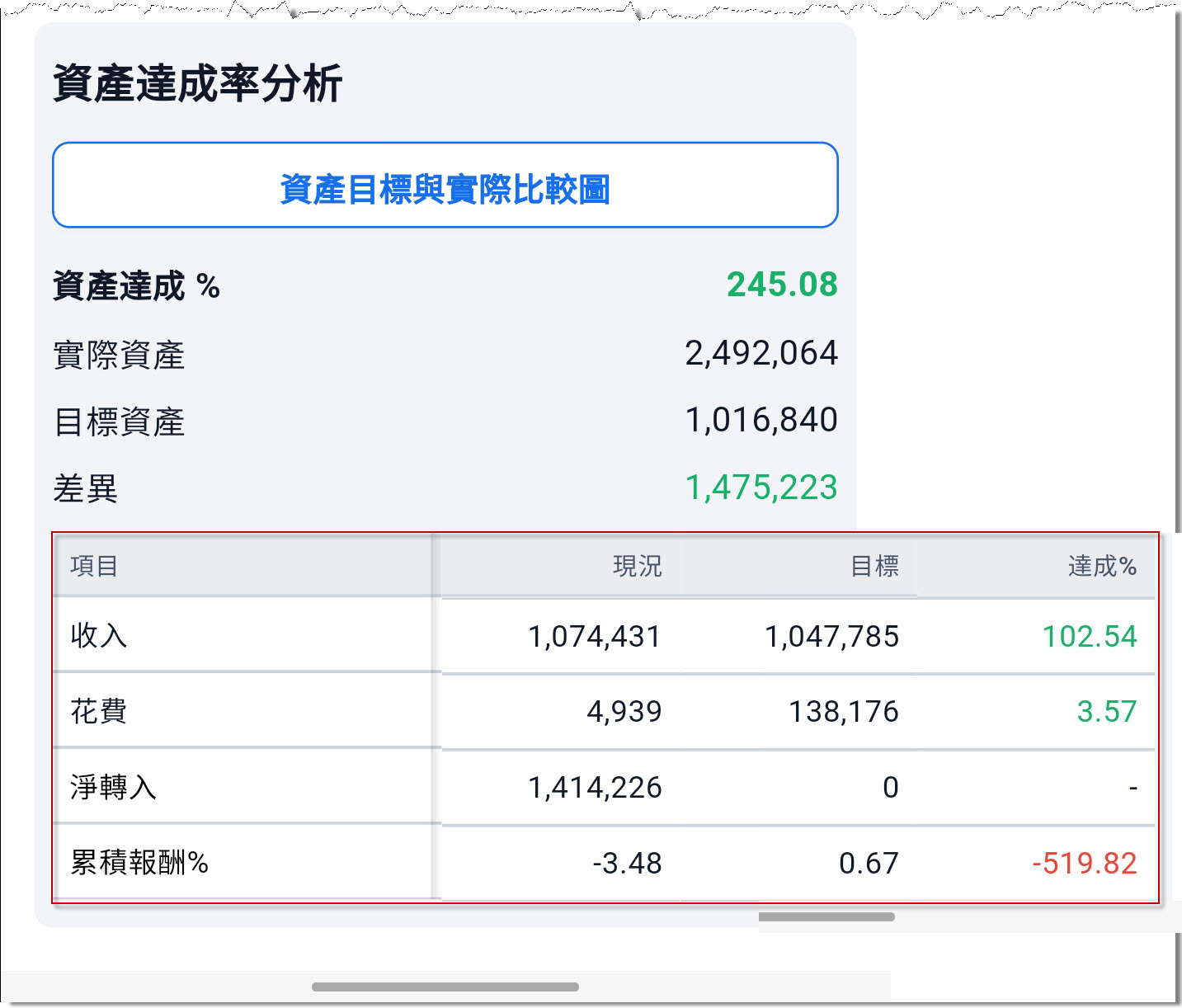Screen dimensions: 1182x1008
Task: Click the page's bottom horizontal scrollbar thumb
Action: click(445, 987)
